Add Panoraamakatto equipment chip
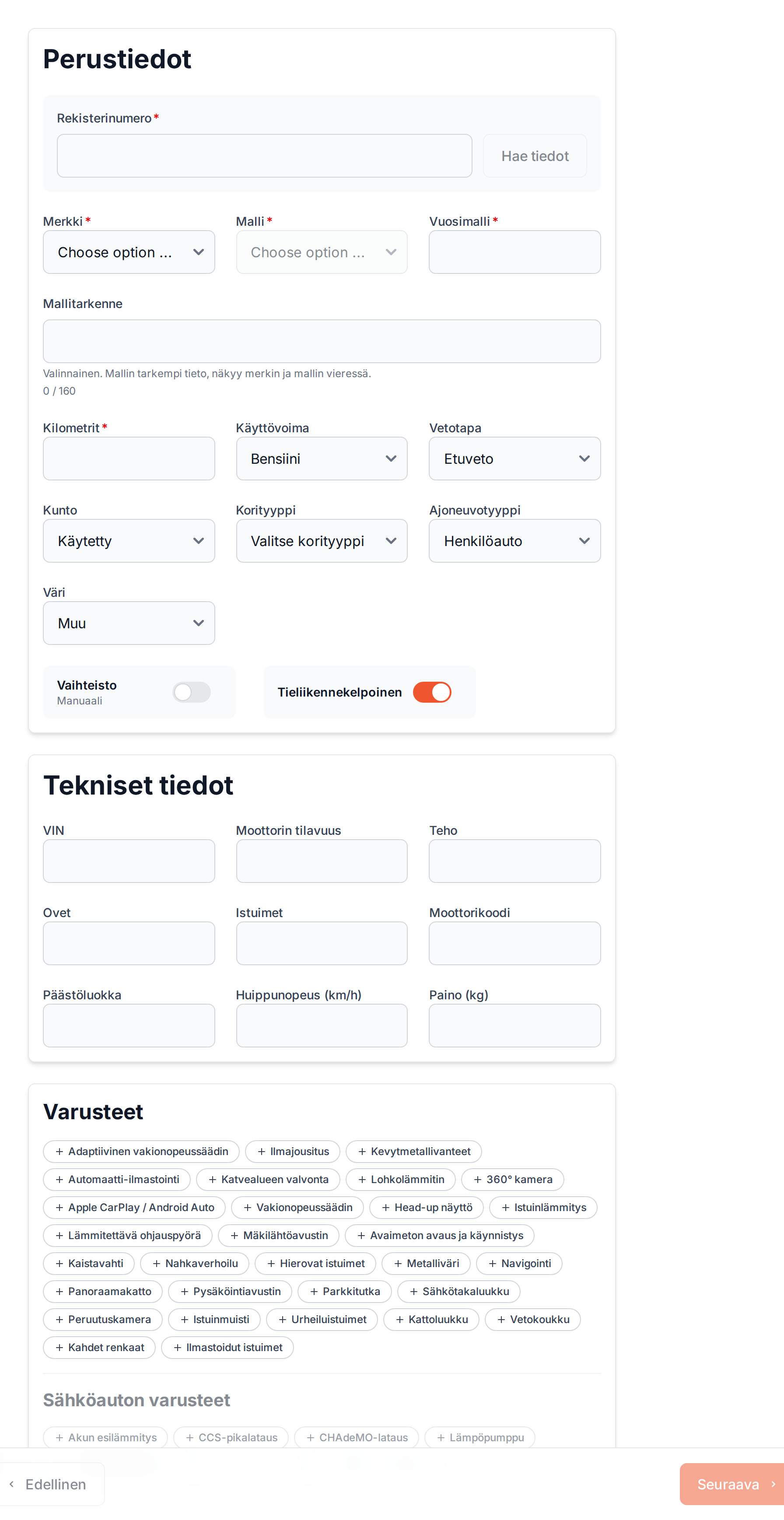This screenshot has width=784, height=1520. [x=103, y=1291]
